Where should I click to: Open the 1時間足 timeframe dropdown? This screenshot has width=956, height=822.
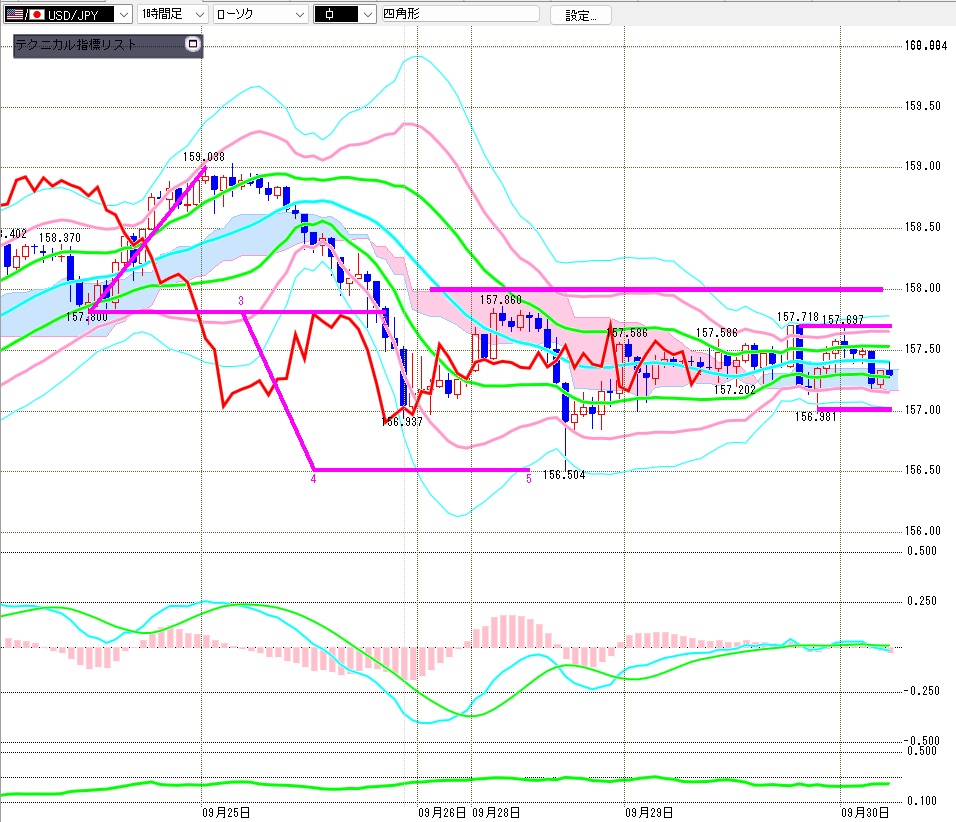(x=173, y=15)
